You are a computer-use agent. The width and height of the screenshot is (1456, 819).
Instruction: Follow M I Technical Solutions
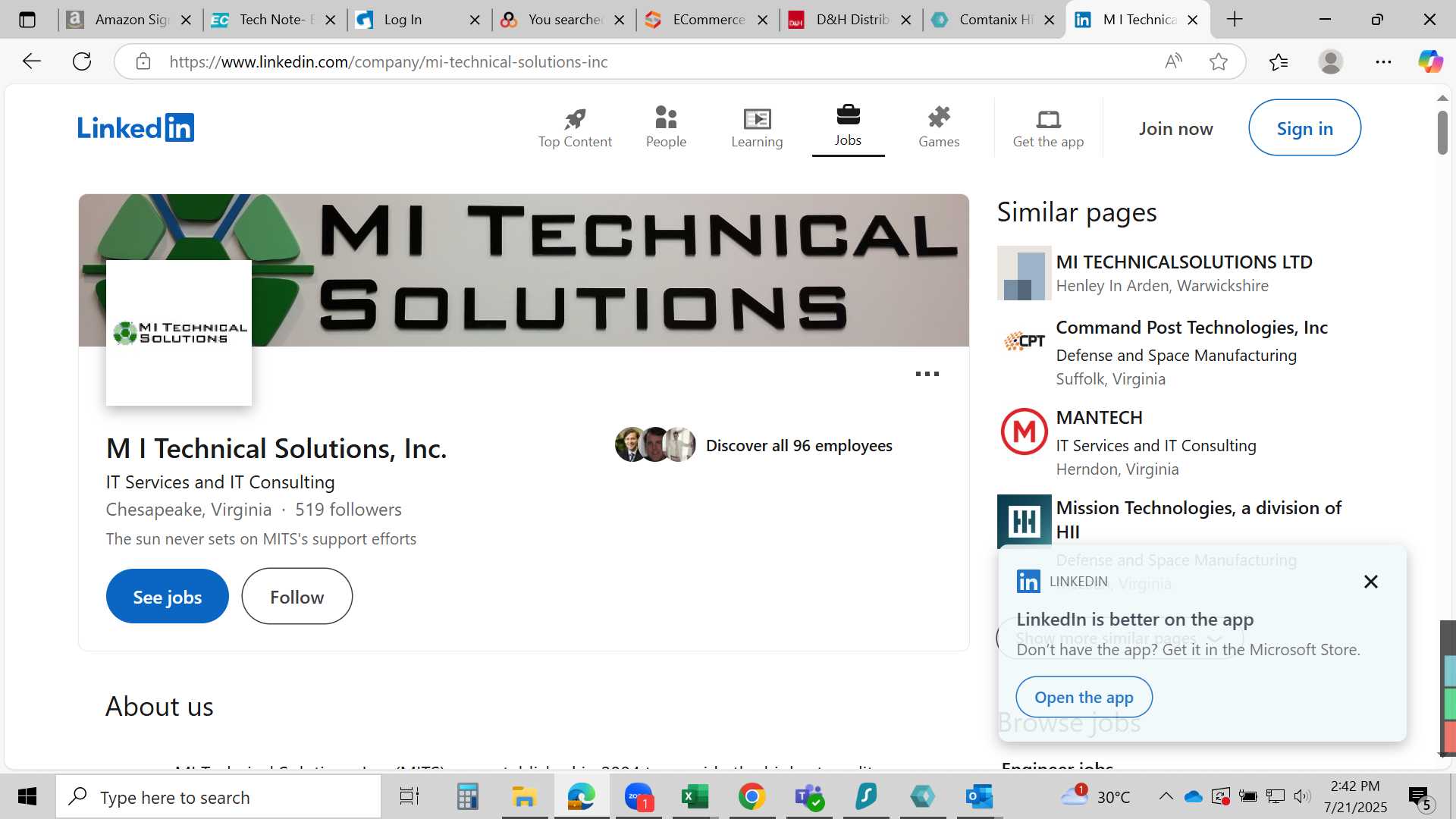297,597
